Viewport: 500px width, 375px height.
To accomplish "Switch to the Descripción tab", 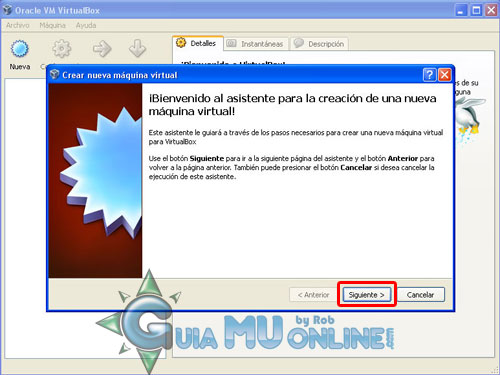I will [x=319, y=44].
